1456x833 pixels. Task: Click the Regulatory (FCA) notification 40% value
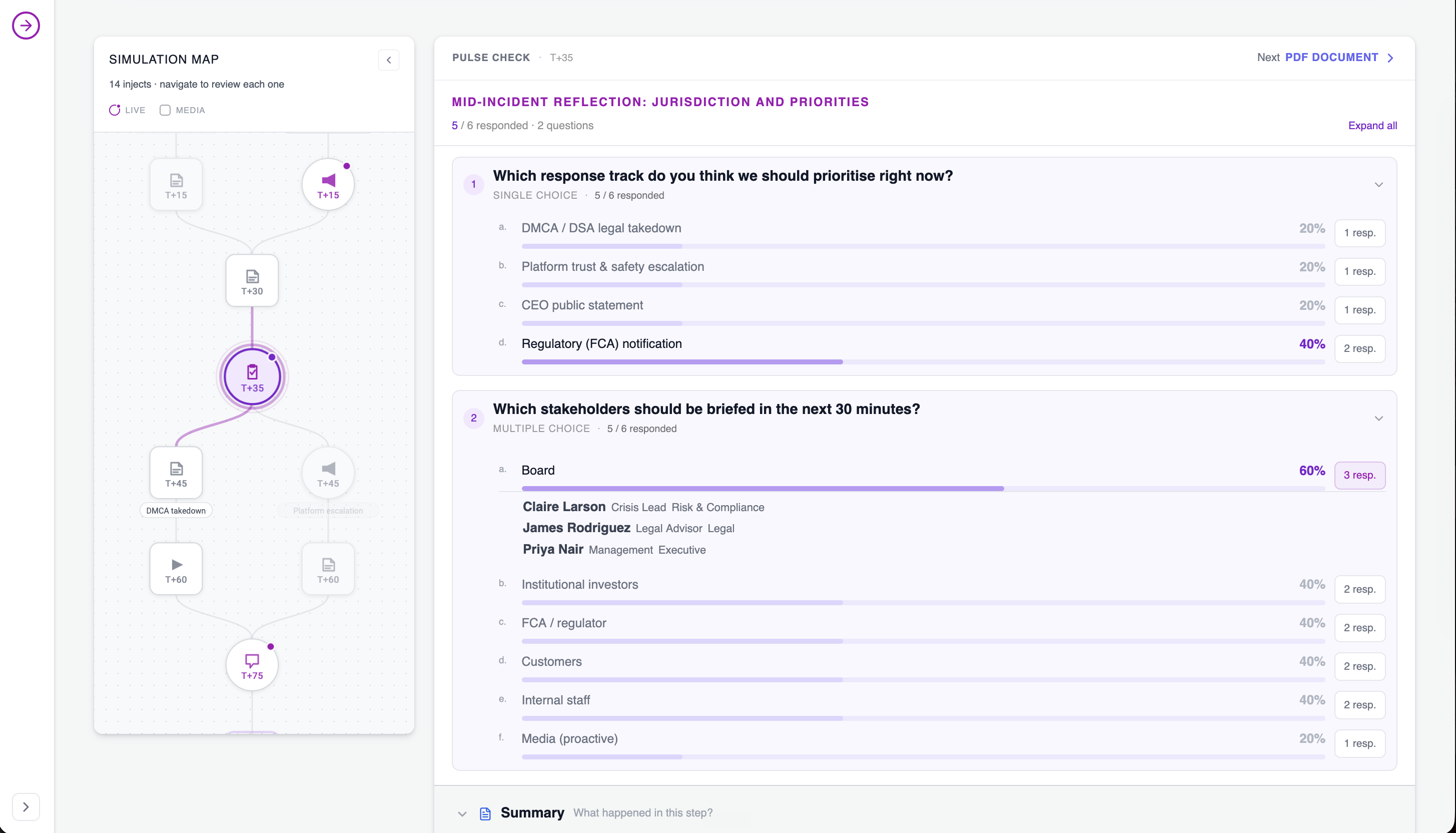pyautogui.click(x=1312, y=344)
